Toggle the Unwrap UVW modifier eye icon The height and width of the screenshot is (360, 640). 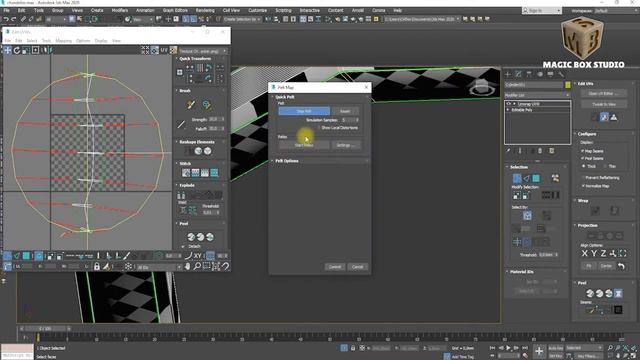coord(509,104)
